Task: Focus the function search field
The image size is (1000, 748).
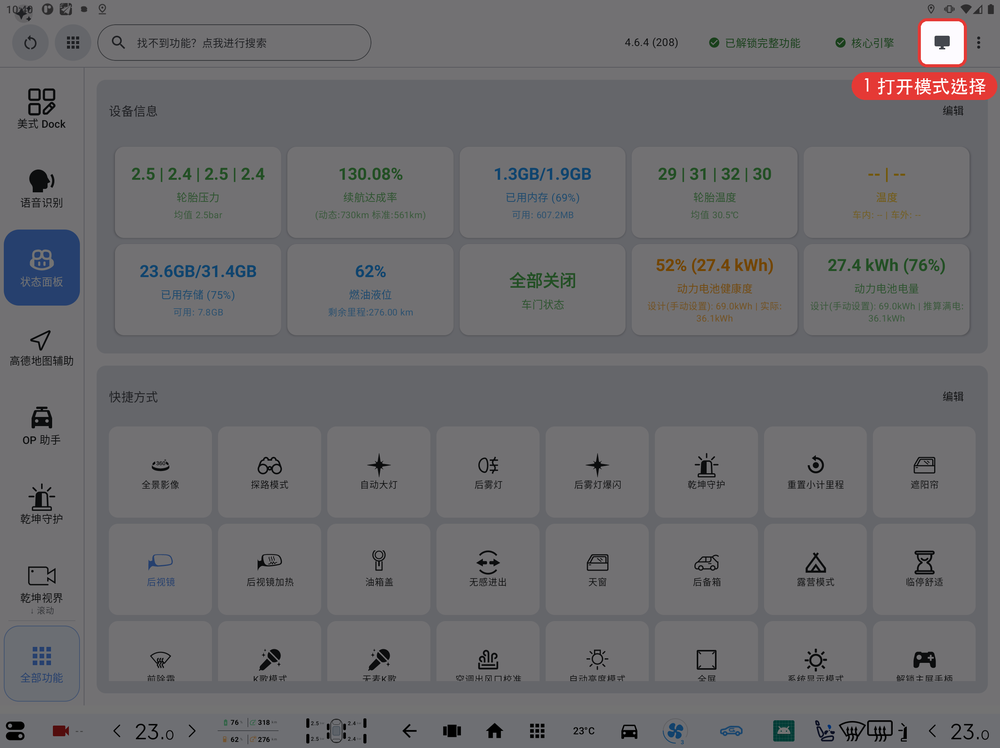Action: (x=234, y=43)
